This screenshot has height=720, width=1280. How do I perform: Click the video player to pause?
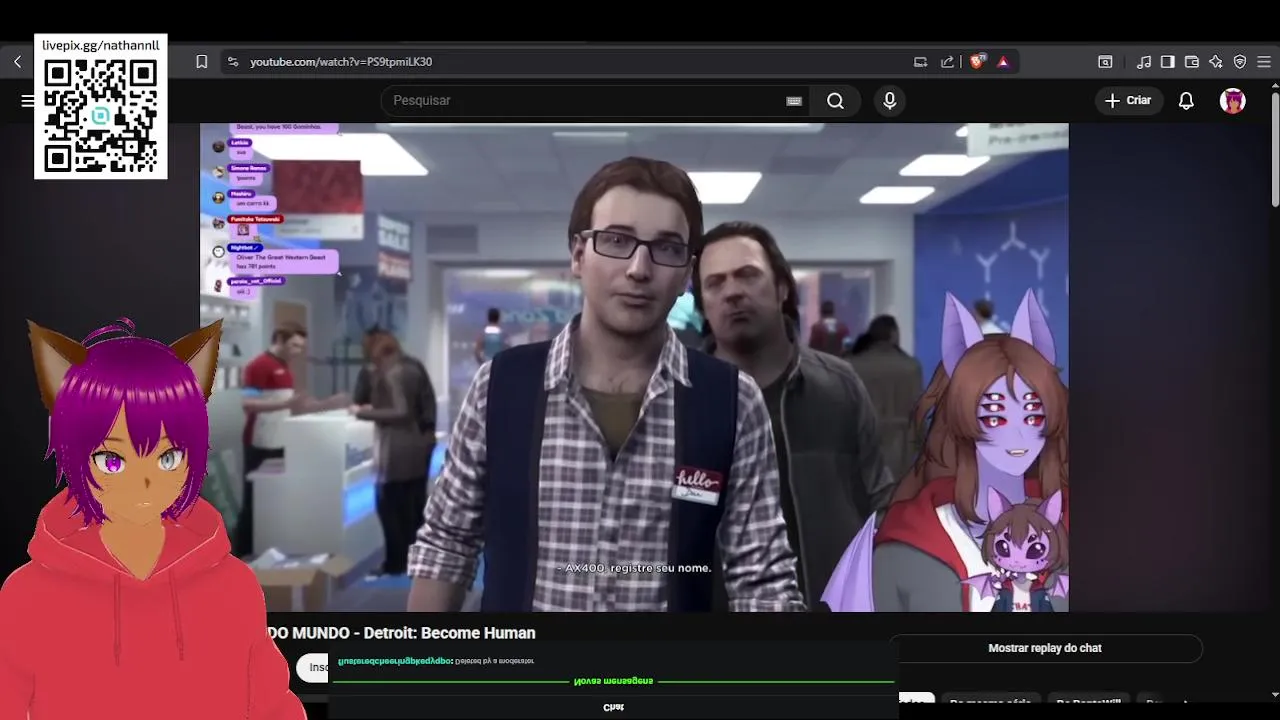point(634,367)
